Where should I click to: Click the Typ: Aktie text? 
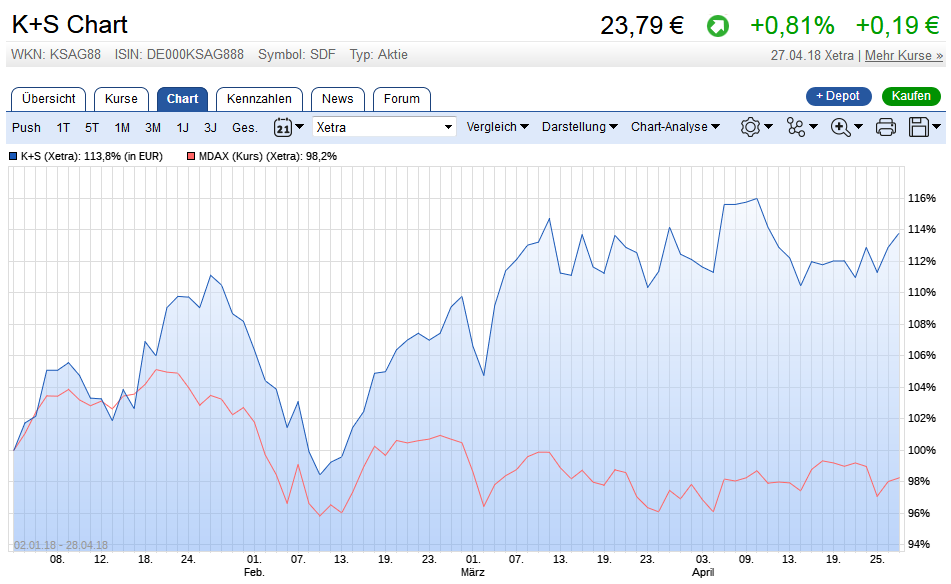click(378, 55)
